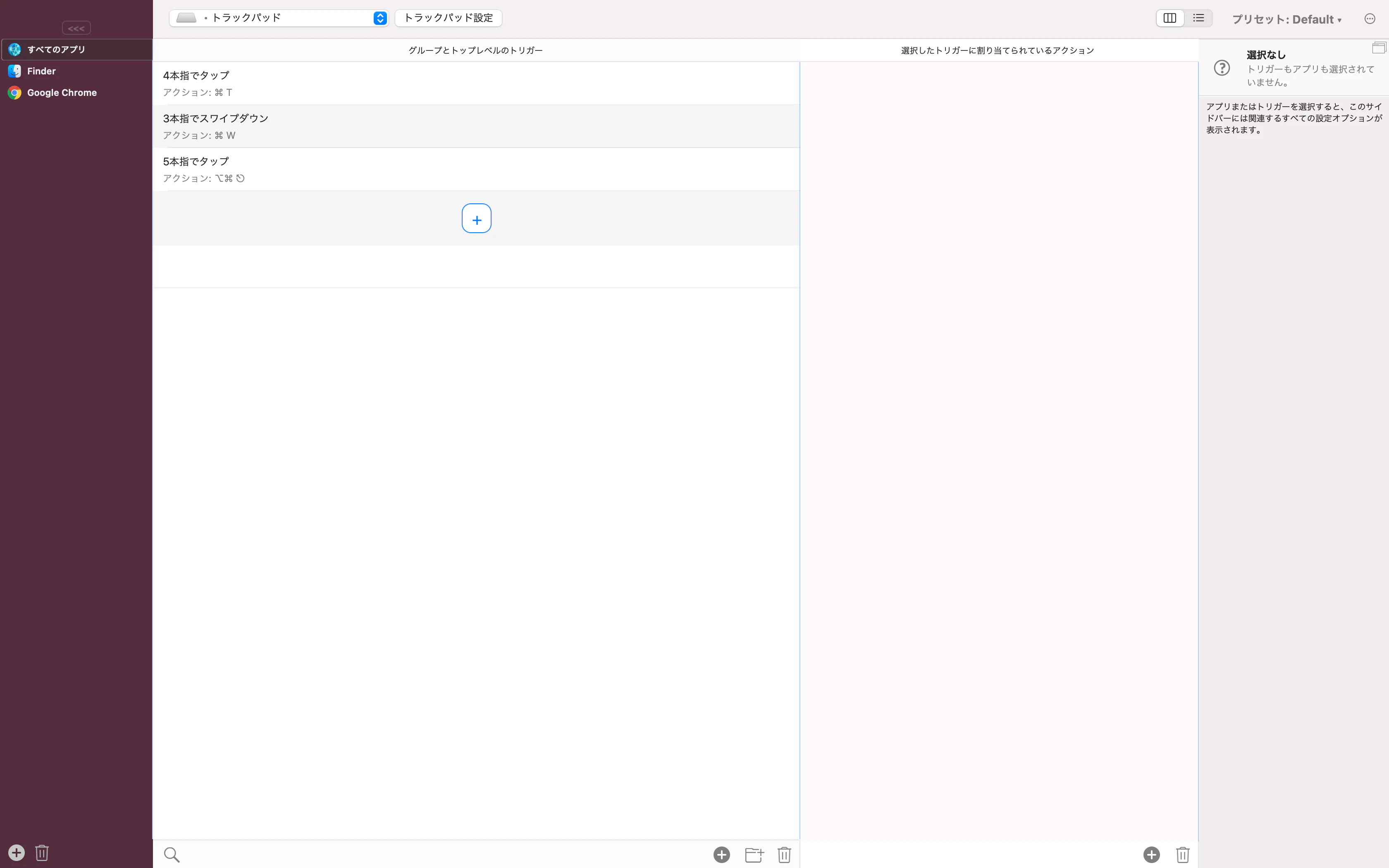1389x868 pixels.
Task: Collapse sidebar using the <<< button
Action: coord(76,28)
